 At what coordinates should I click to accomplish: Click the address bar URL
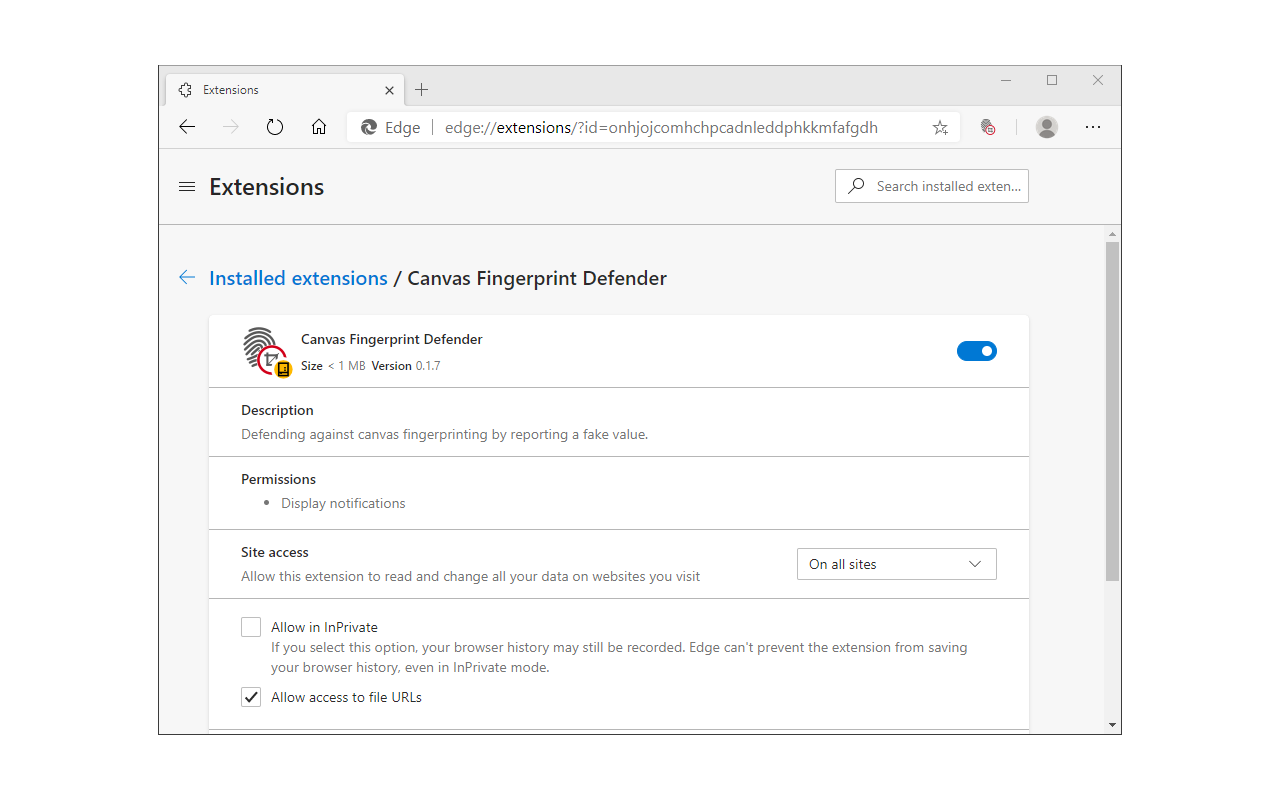[660, 127]
